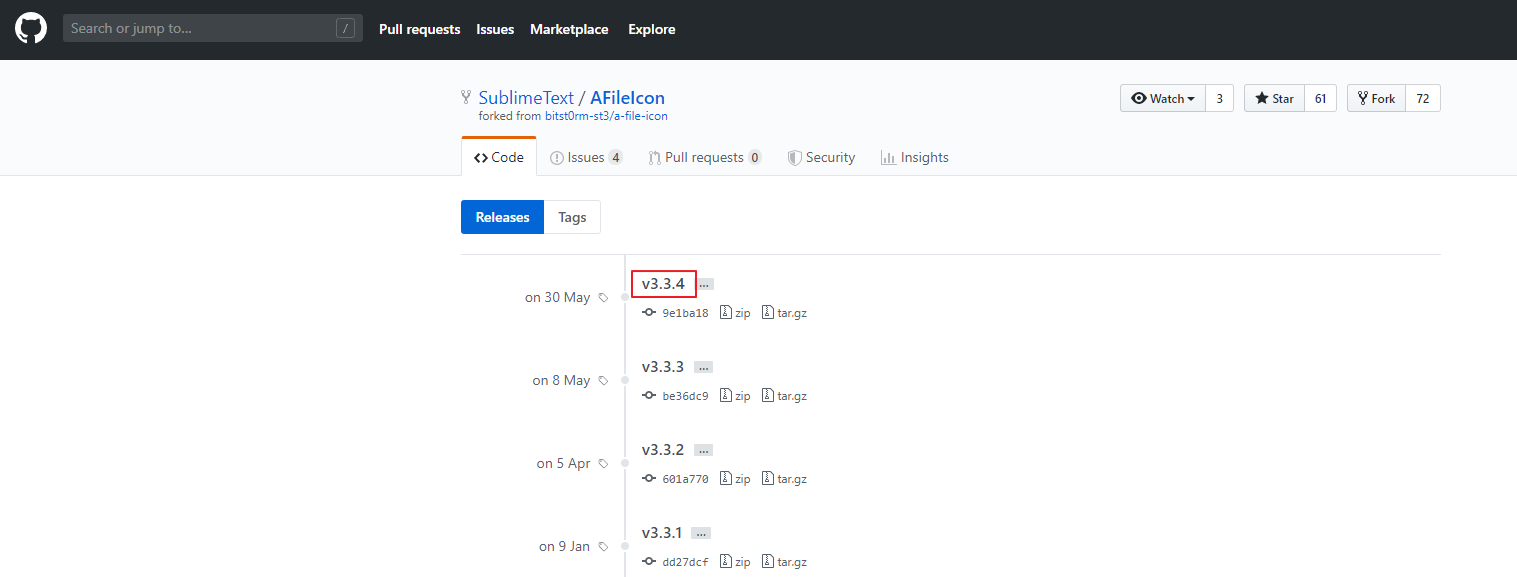Switch to the Issues tab
This screenshot has width=1517, height=577.
(x=585, y=157)
